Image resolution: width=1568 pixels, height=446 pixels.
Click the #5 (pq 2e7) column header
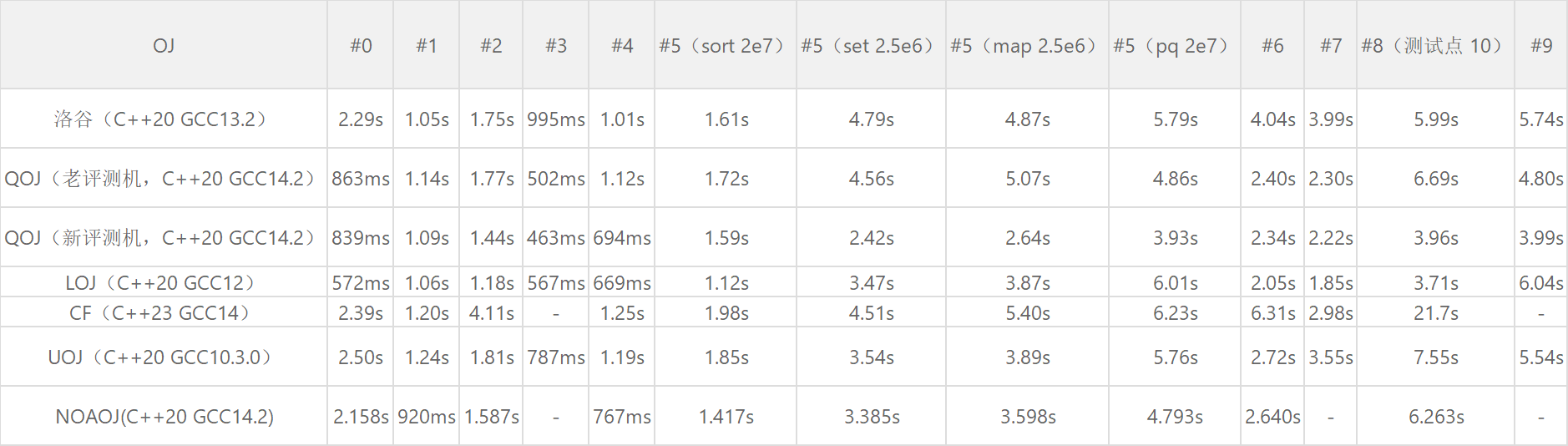point(1174,46)
